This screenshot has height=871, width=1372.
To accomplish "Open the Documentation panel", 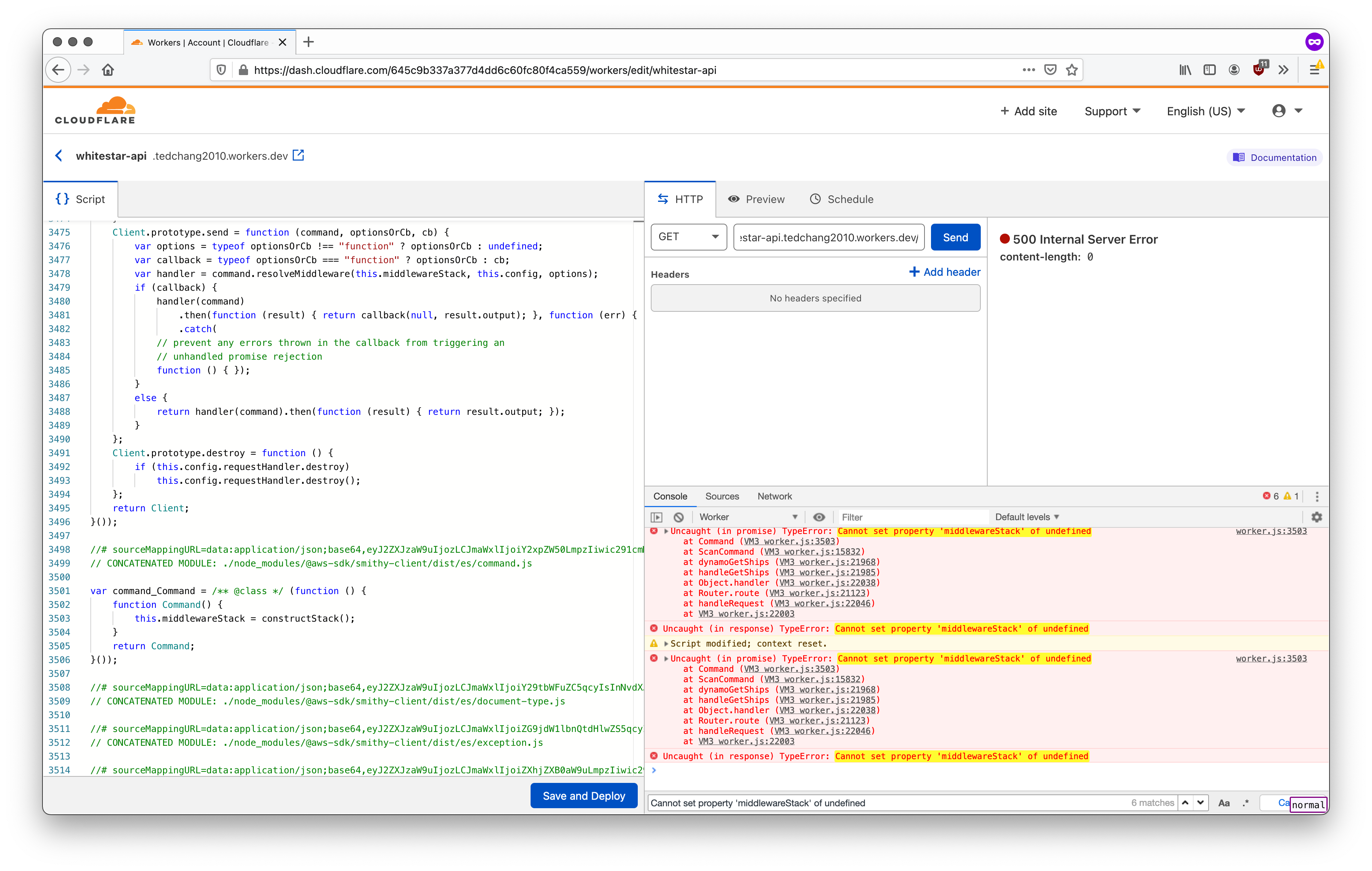I will 1274,157.
